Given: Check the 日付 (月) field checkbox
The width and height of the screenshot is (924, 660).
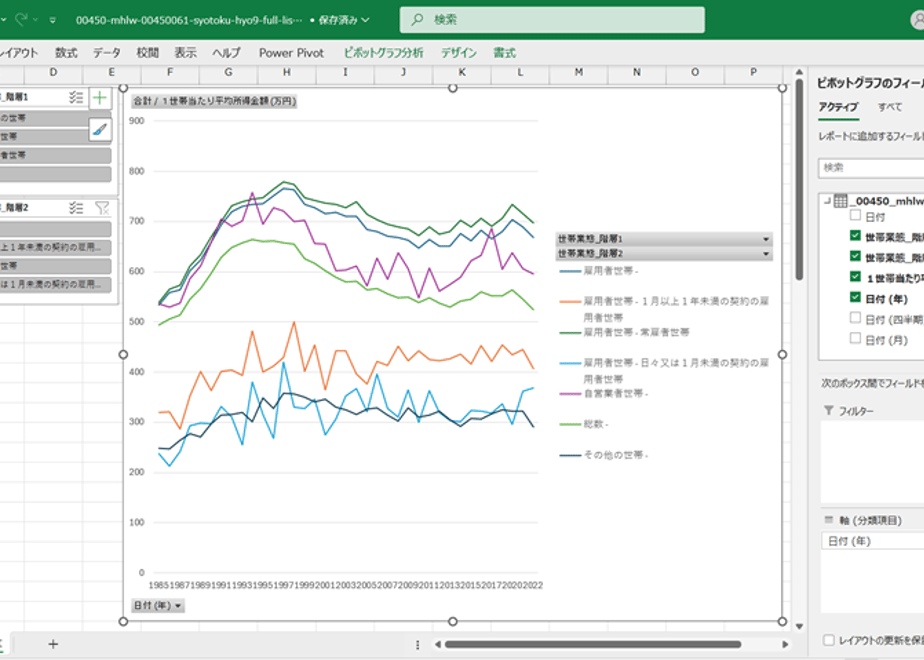Looking at the screenshot, I should coord(856,338).
